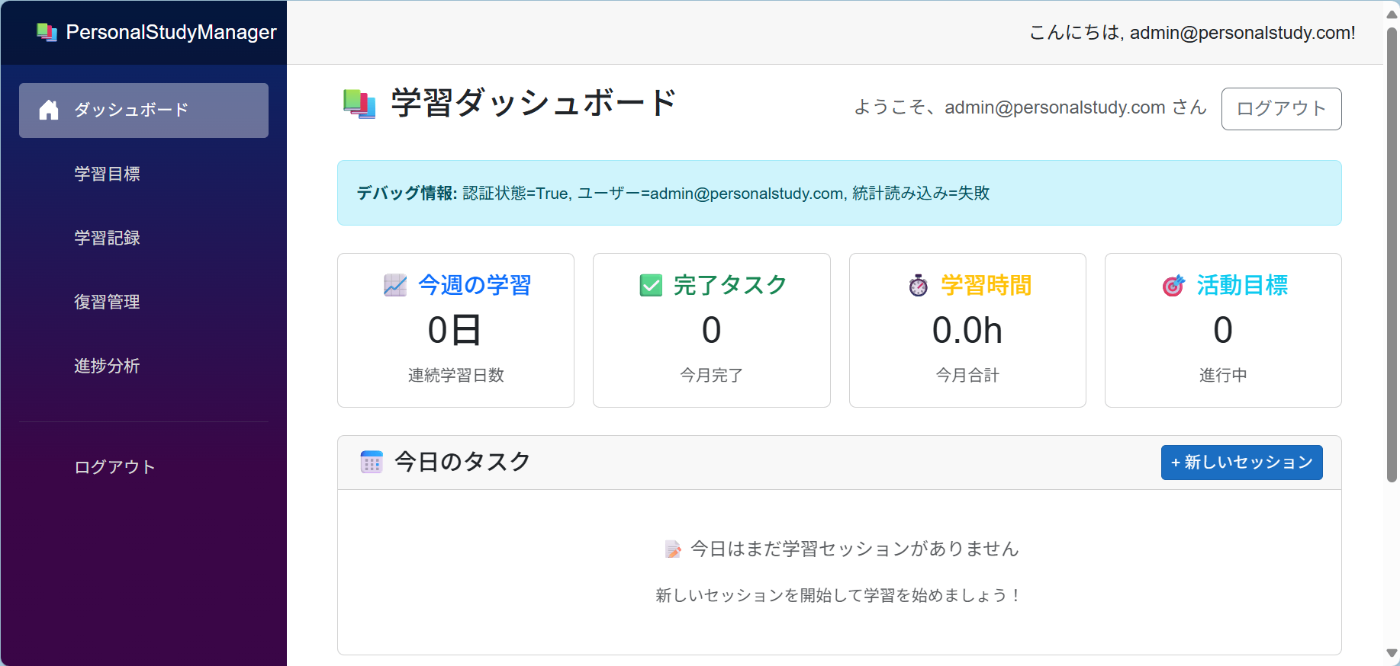Click the memo icon in empty session message
The image size is (1400, 666).
[x=673, y=549]
